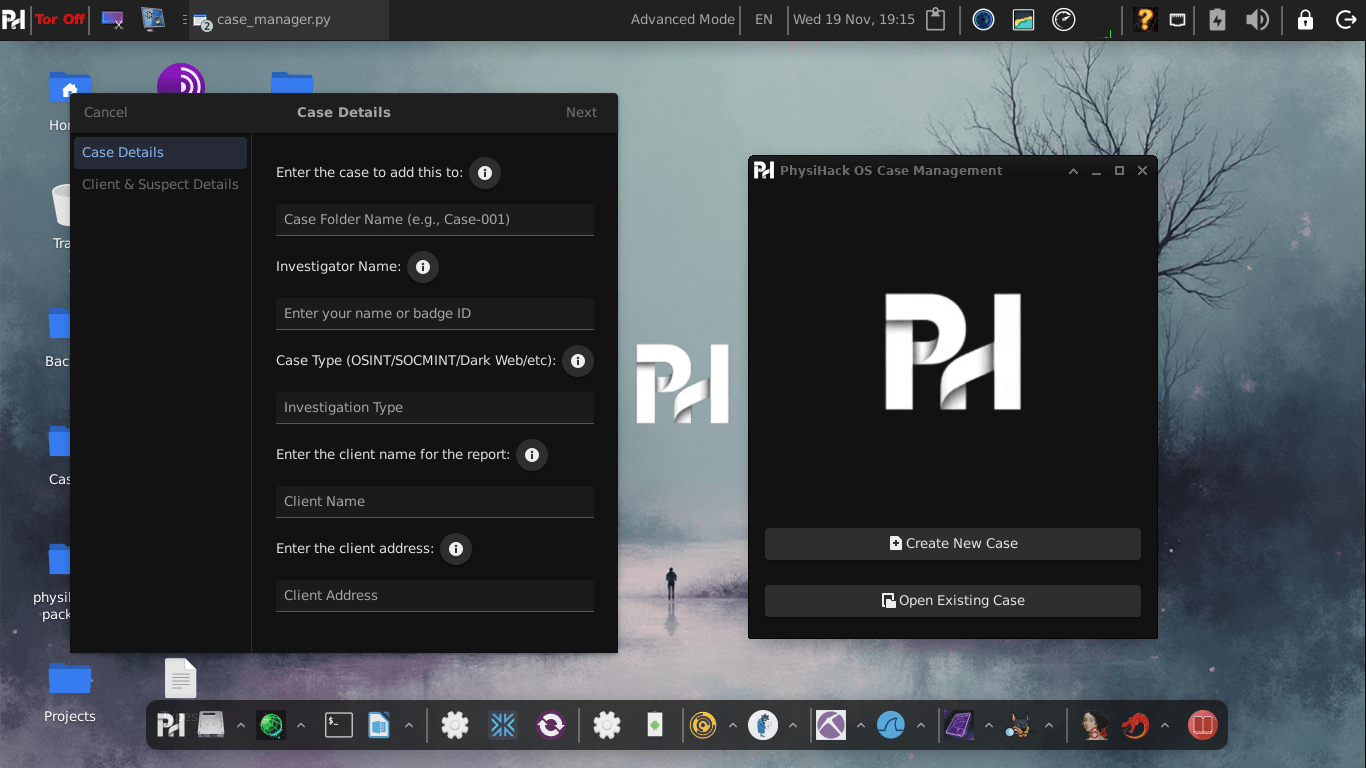Viewport: 1366px width, 768px height.
Task: Click info icon next to Case Type label
Action: pos(578,361)
